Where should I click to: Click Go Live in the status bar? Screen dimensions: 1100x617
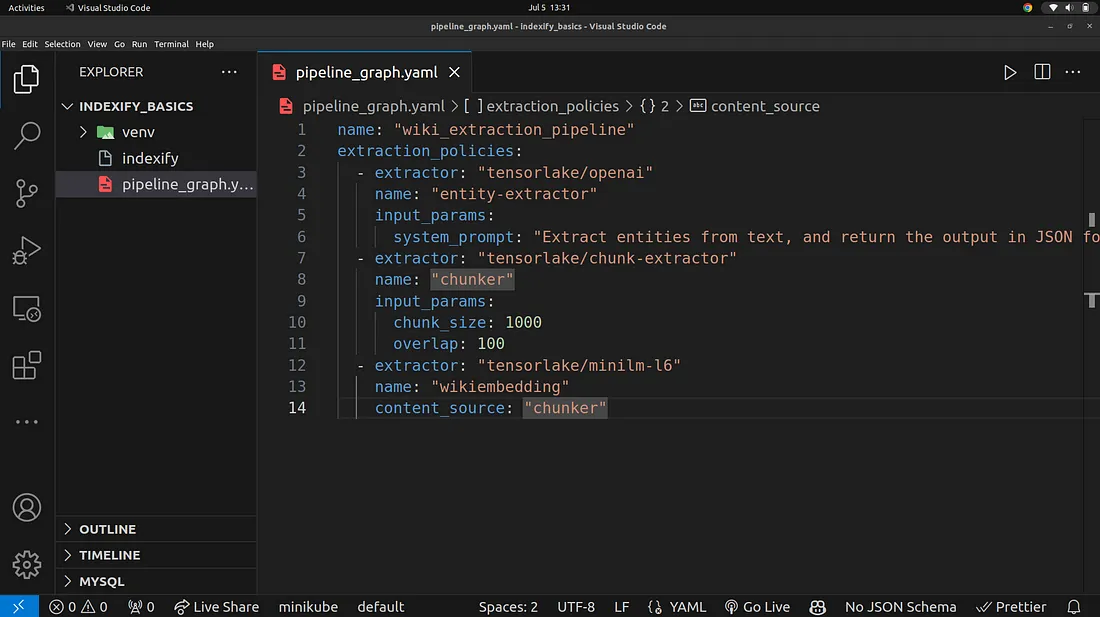(x=757, y=606)
